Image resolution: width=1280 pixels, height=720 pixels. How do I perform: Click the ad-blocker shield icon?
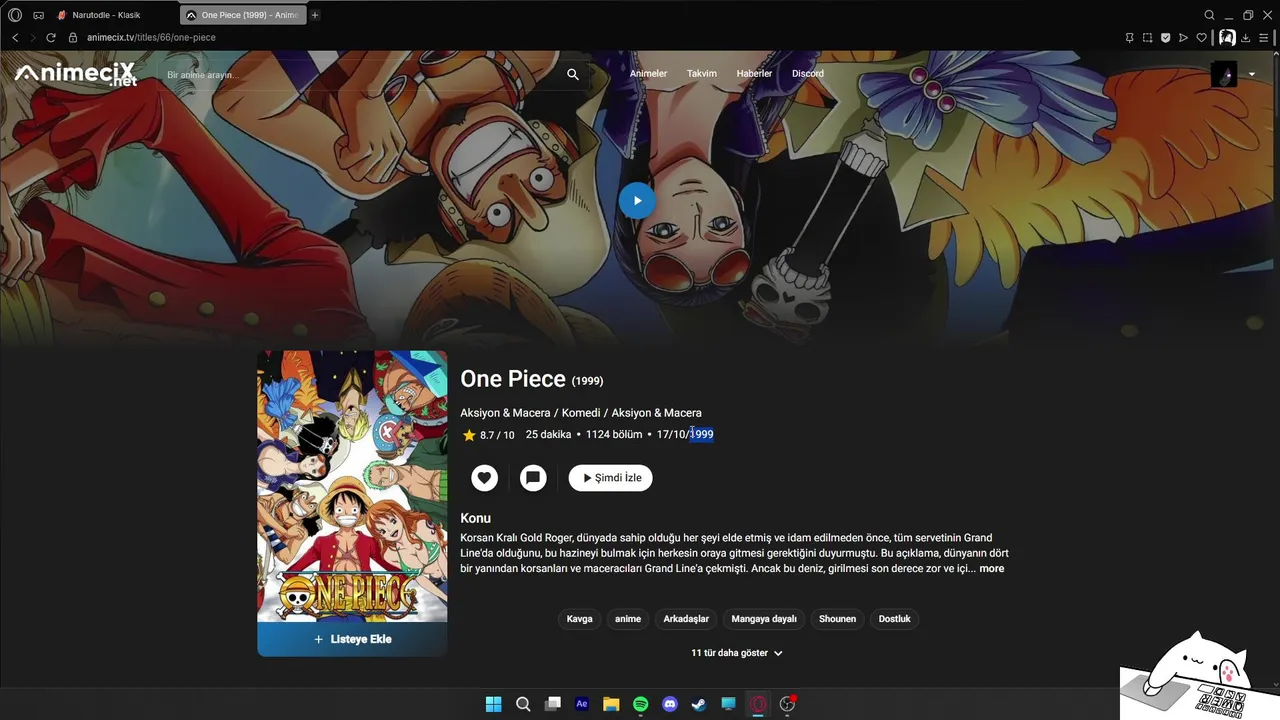tap(1165, 37)
